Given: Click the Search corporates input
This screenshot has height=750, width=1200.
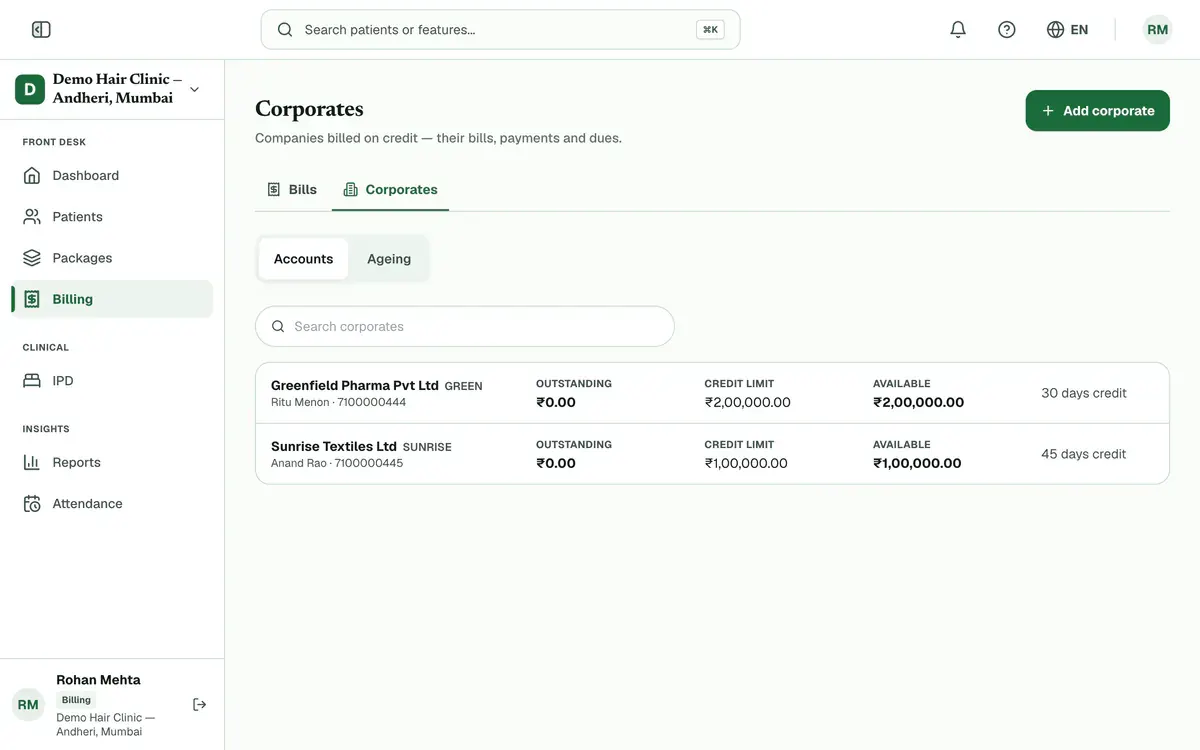Looking at the screenshot, I should (x=465, y=326).
